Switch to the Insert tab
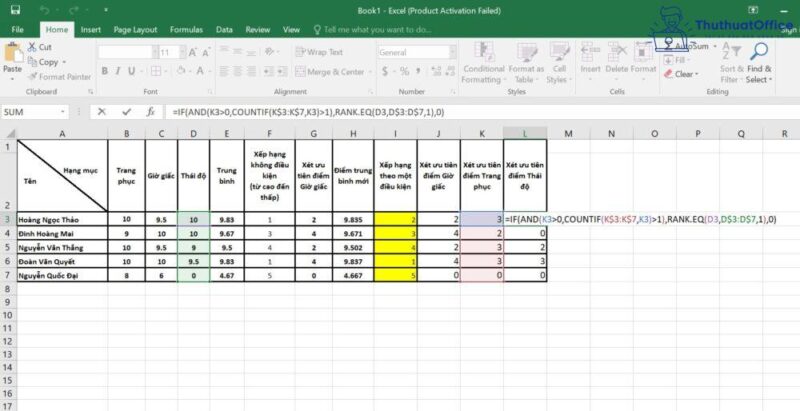 point(91,30)
